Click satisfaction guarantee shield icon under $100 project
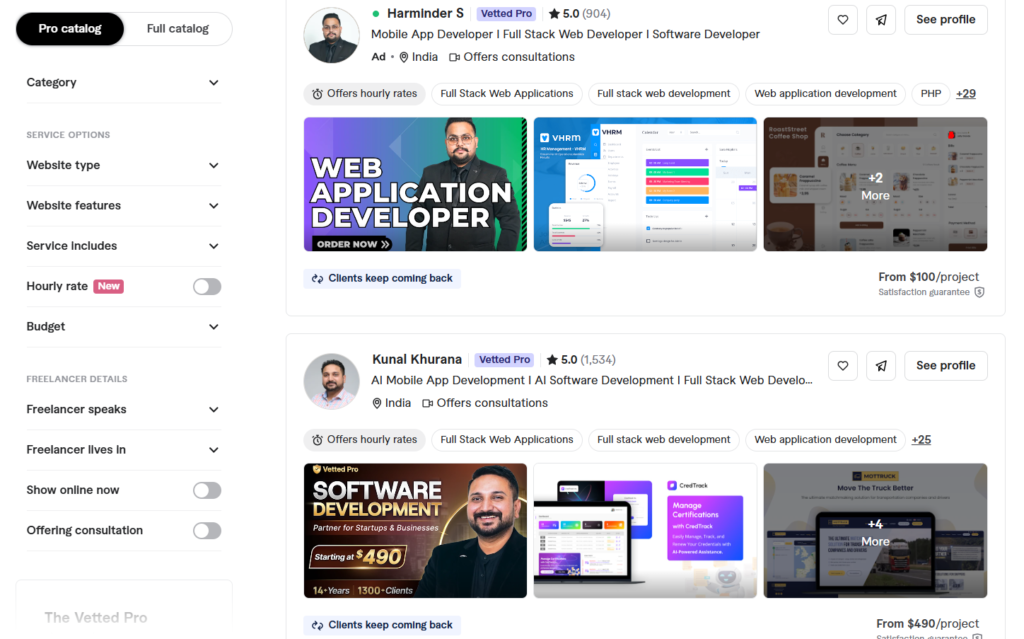 (979, 292)
